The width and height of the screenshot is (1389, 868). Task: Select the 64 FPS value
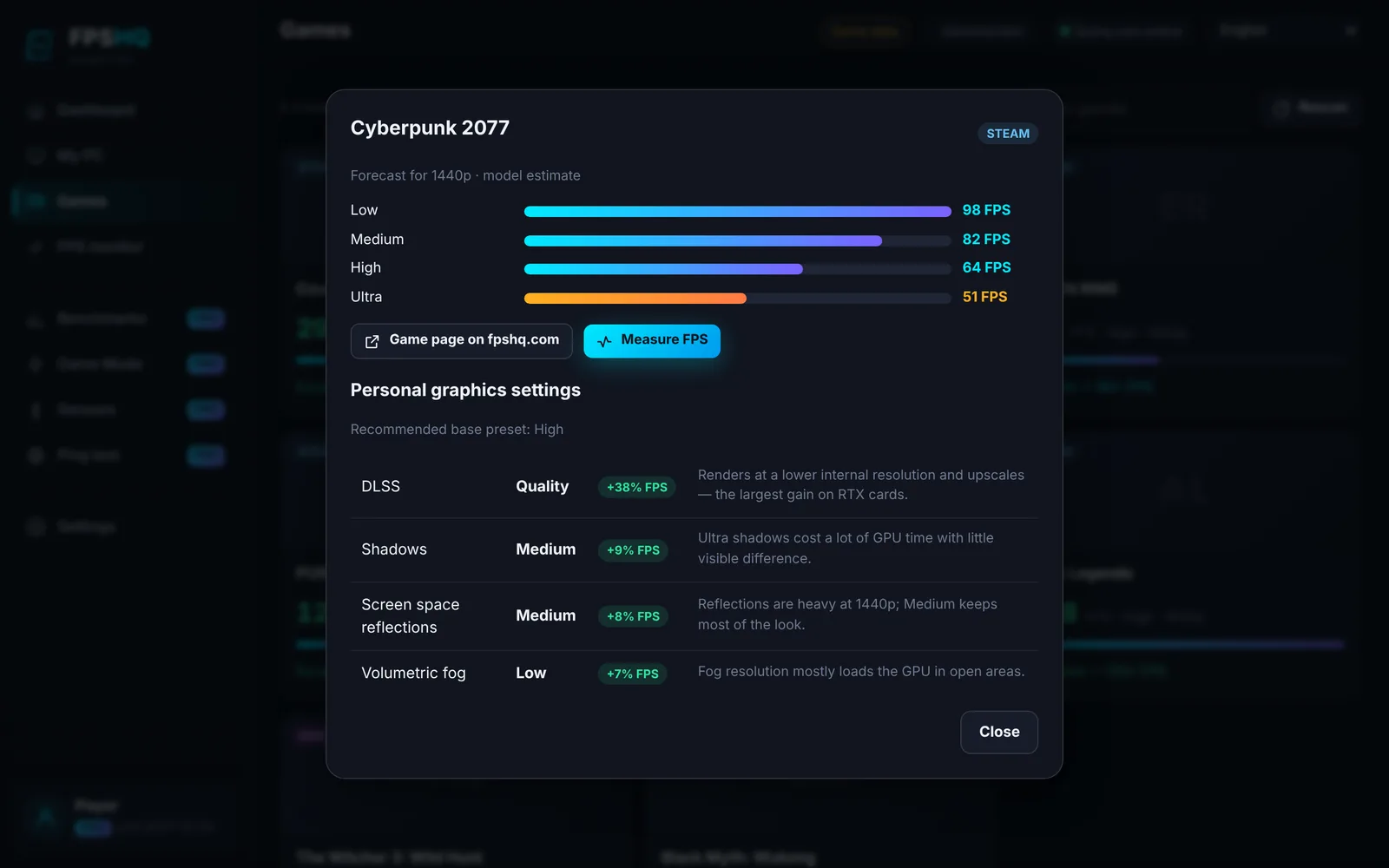coord(986,267)
